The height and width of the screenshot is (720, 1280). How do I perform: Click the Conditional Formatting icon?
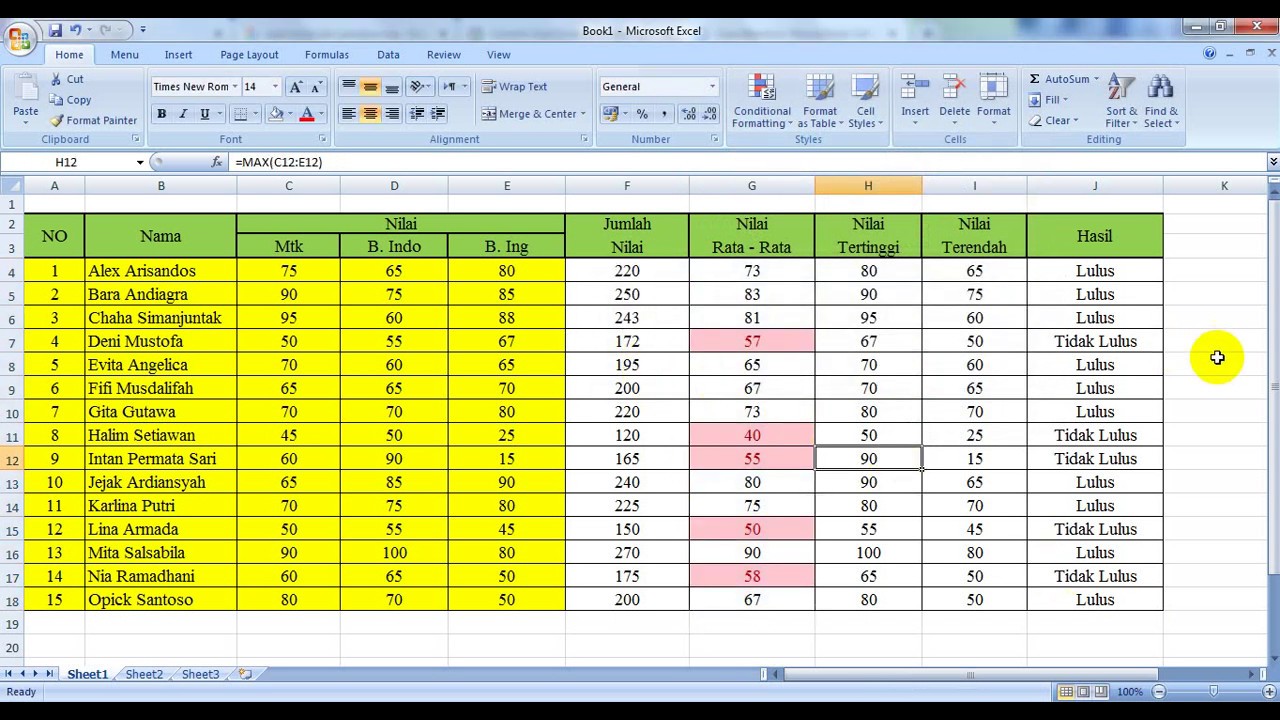coord(761,90)
